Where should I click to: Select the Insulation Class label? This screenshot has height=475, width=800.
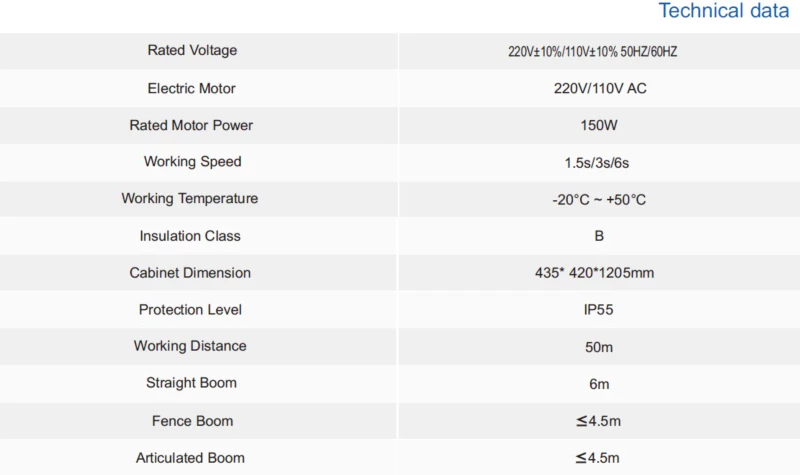coord(190,236)
